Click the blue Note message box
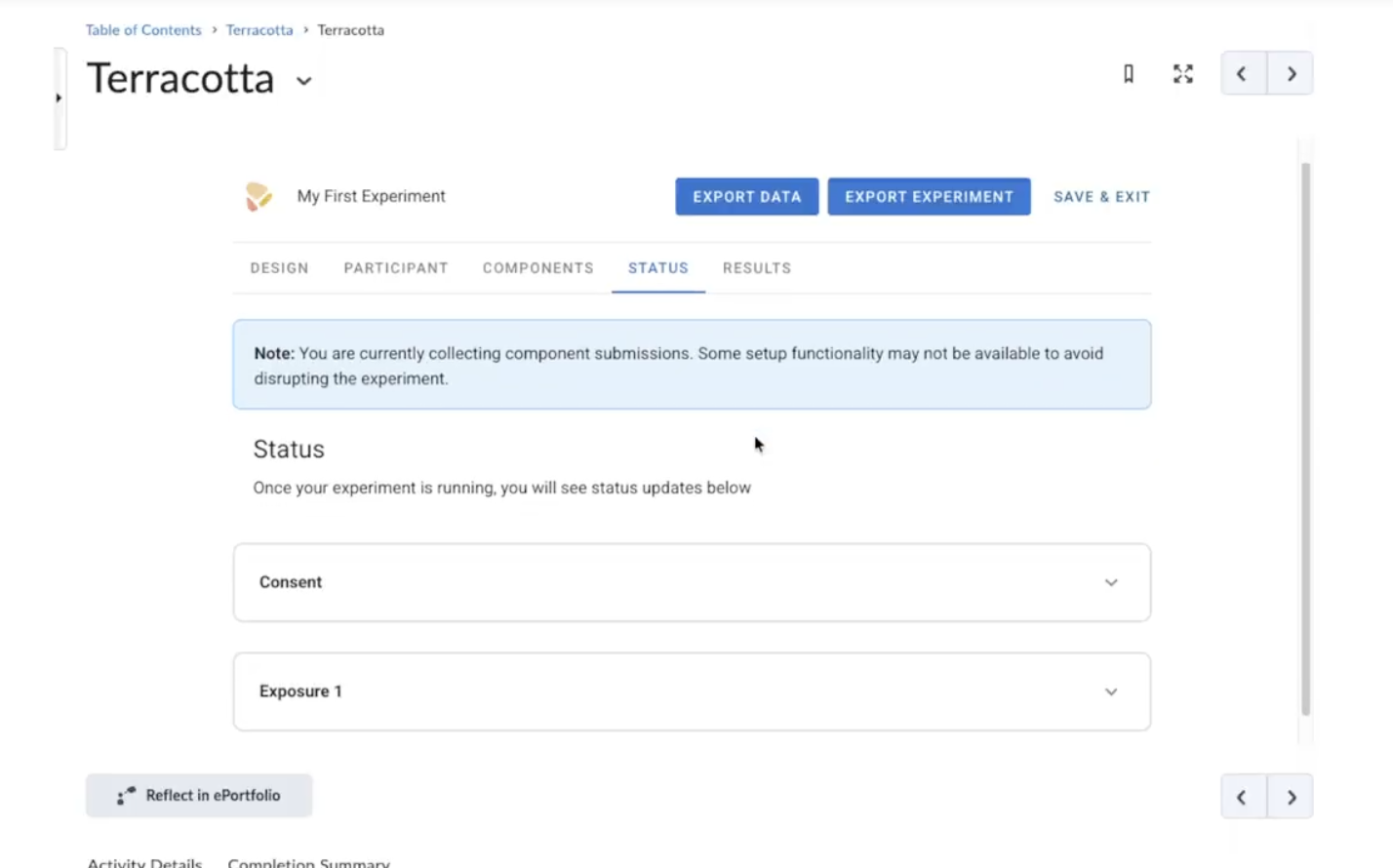Screen dimensions: 1393x868 [692, 365]
